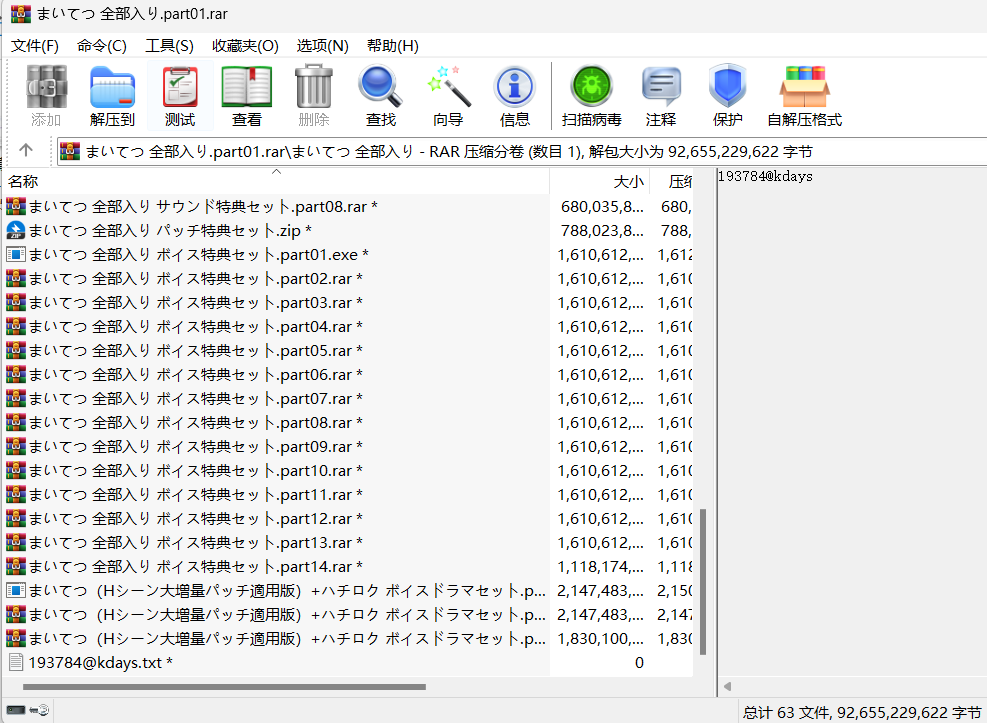This screenshot has width=987, height=723.
Task: Click the Test (测试) archive icon
Action: point(180,97)
